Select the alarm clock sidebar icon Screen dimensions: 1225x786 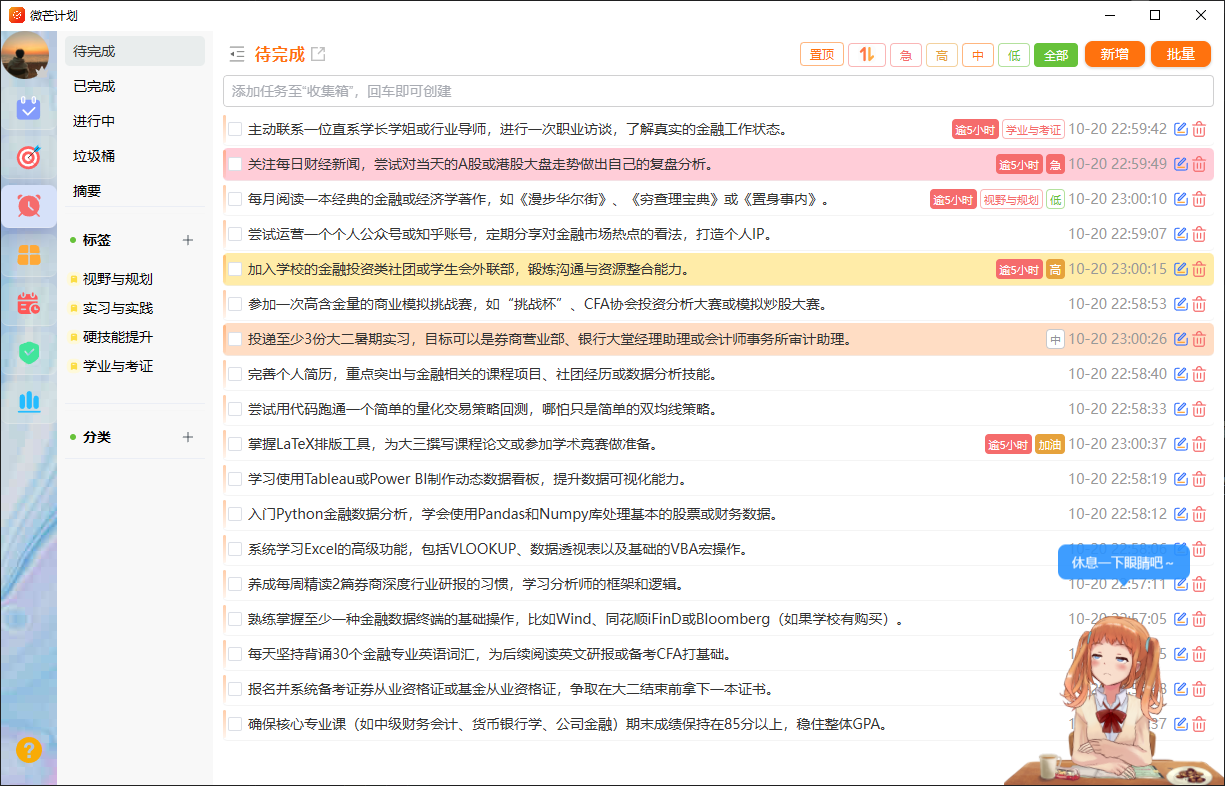pyautogui.click(x=28, y=206)
